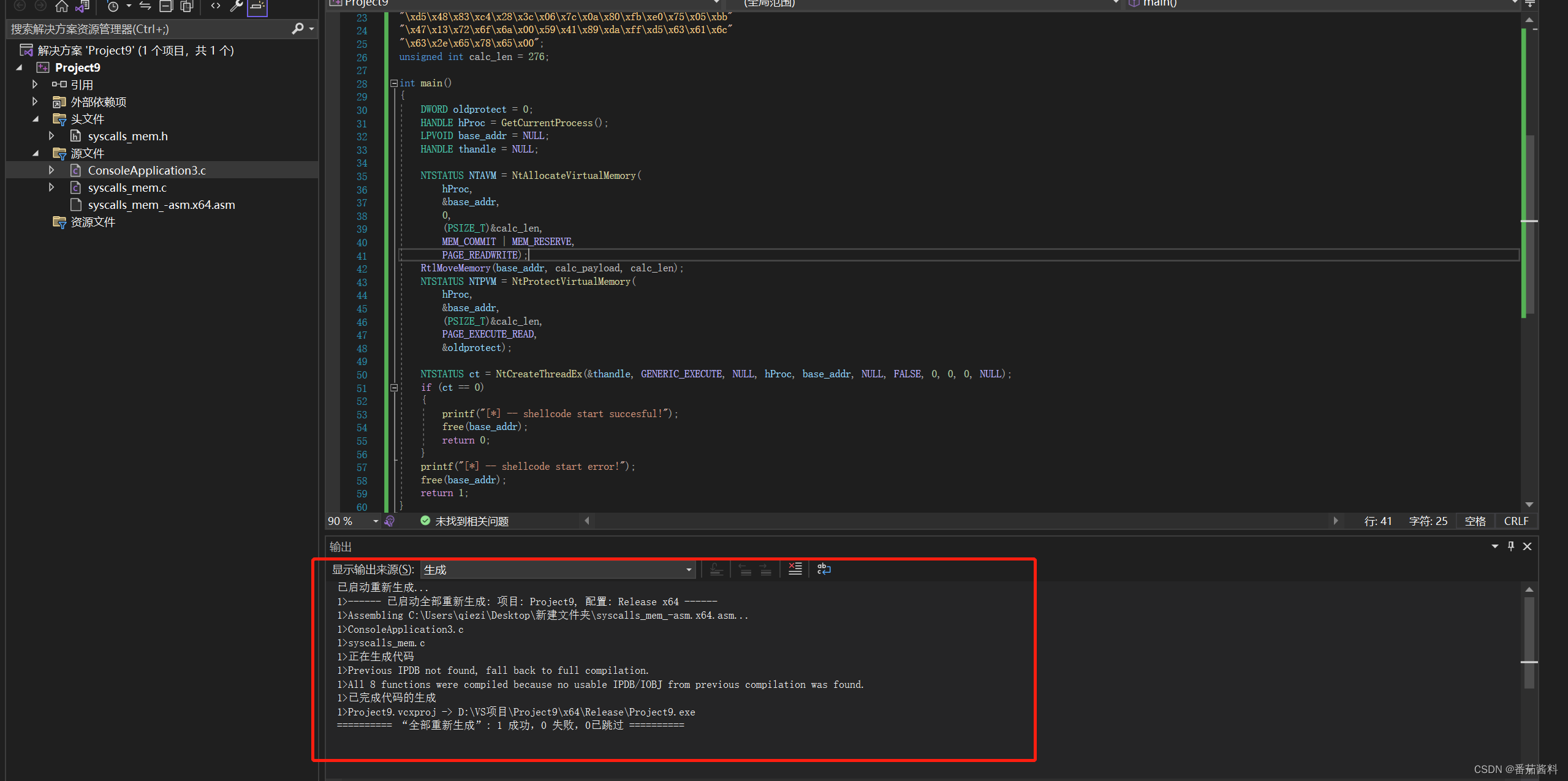This screenshot has width=1568, height=781.
Task: Toggle auto-scroll to last output message
Action: click(716, 569)
